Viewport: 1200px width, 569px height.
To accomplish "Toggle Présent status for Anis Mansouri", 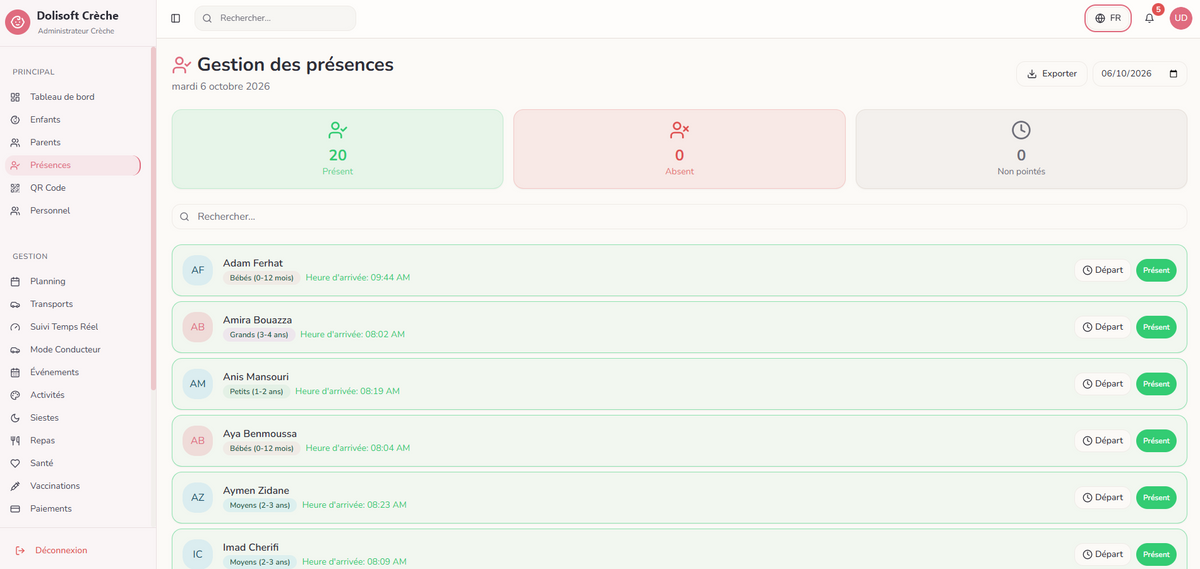I will point(1156,384).
